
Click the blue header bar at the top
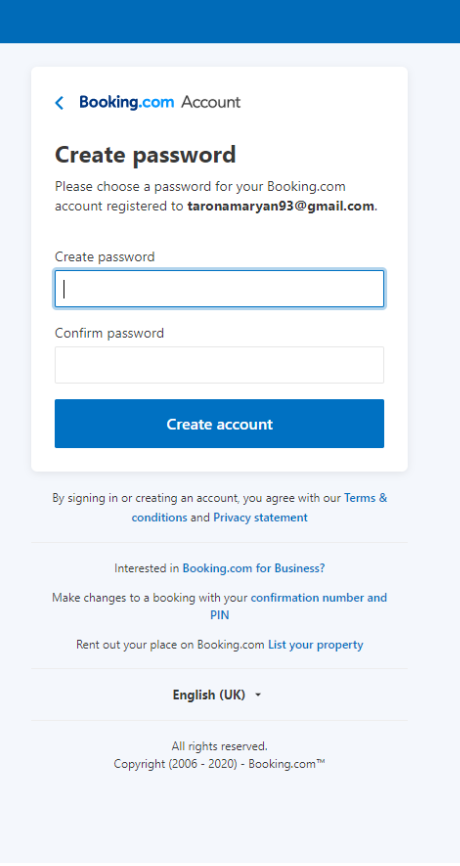[230, 22]
